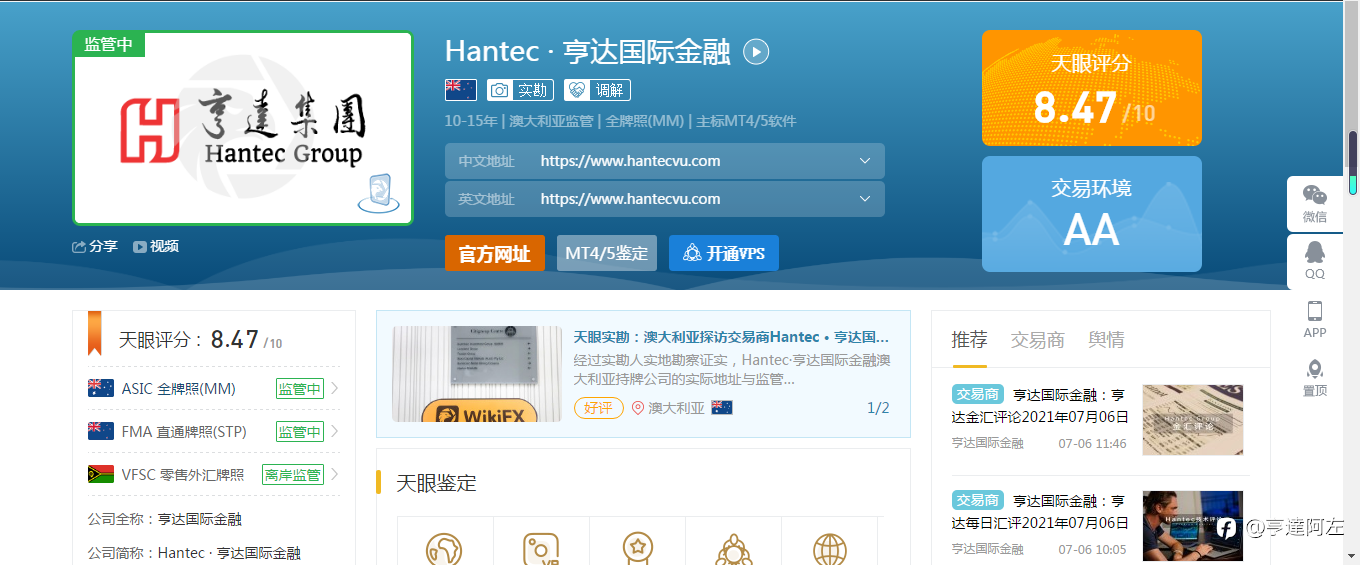Viewport: 1360px width, 565px height.
Task: Click the 交易环境 AA blue card
Action: tap(1092, 214)
